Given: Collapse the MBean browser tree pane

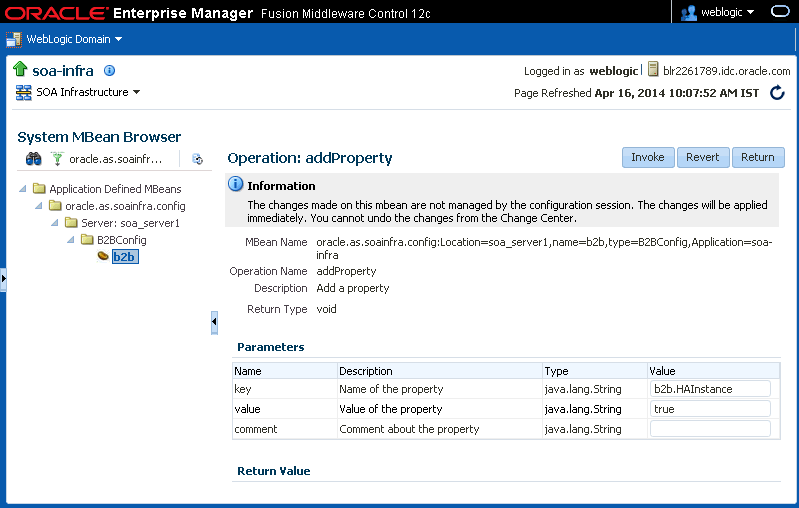Looking at the screenshot, I should coord(214,322).
